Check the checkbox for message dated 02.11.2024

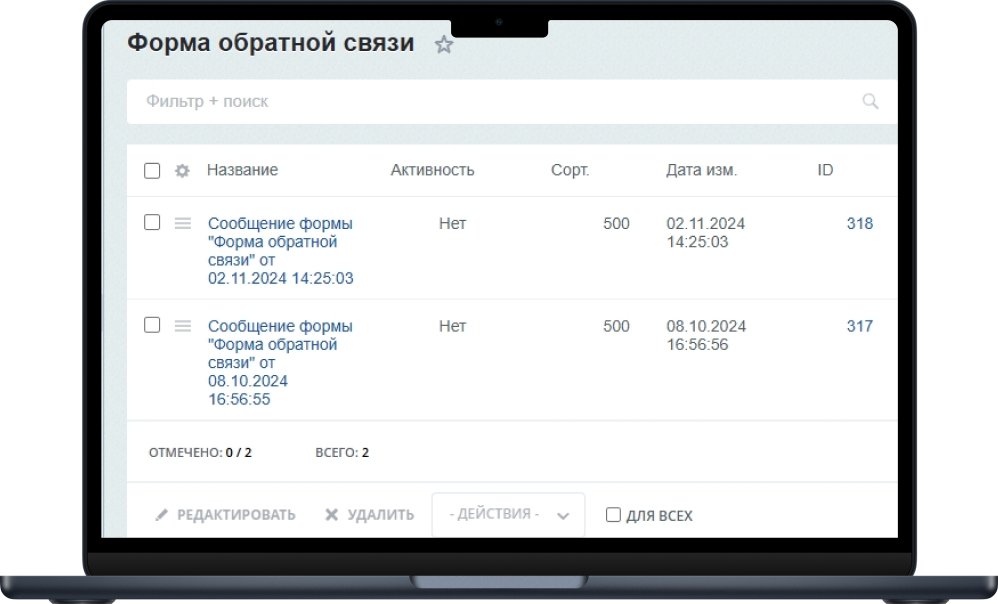[152, 224]
